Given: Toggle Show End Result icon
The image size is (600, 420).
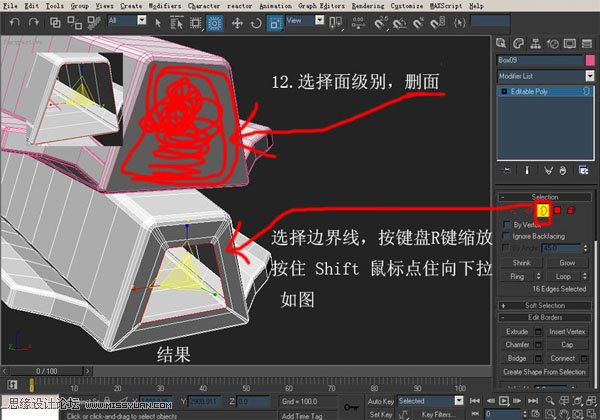Looking at the screenshot, I should click(527, 171).
